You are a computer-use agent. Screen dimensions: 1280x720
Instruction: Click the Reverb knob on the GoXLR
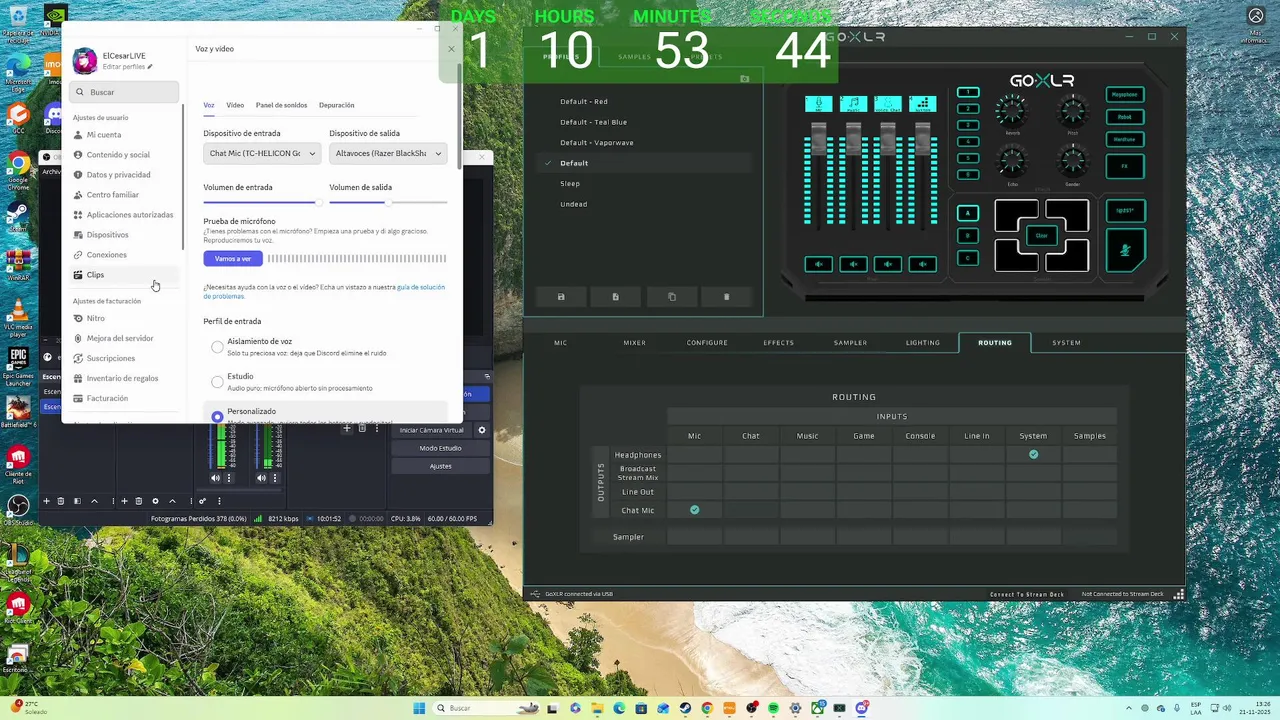(1013, 111)
